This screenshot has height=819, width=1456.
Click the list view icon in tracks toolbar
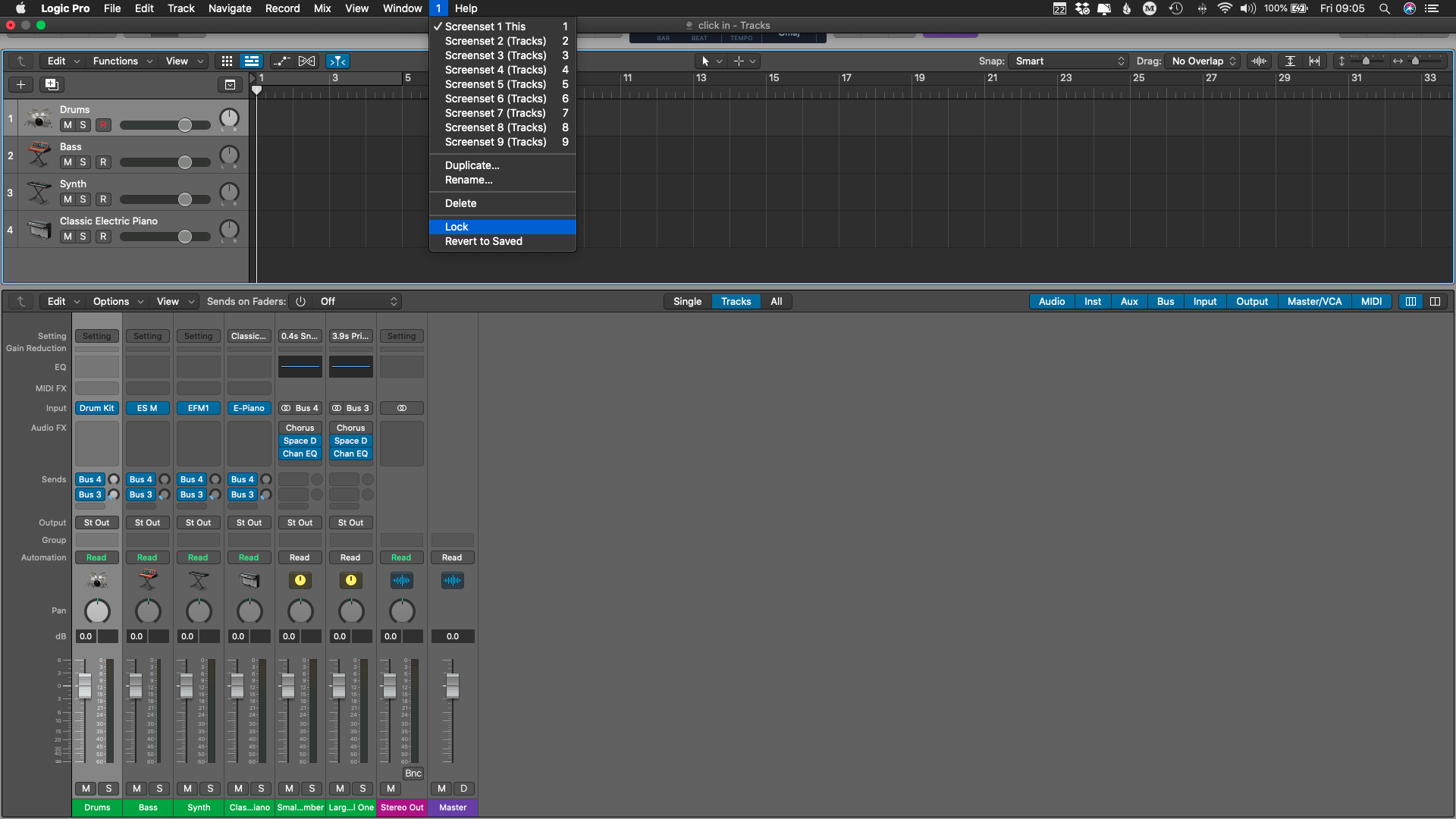[x=251, y=61]
